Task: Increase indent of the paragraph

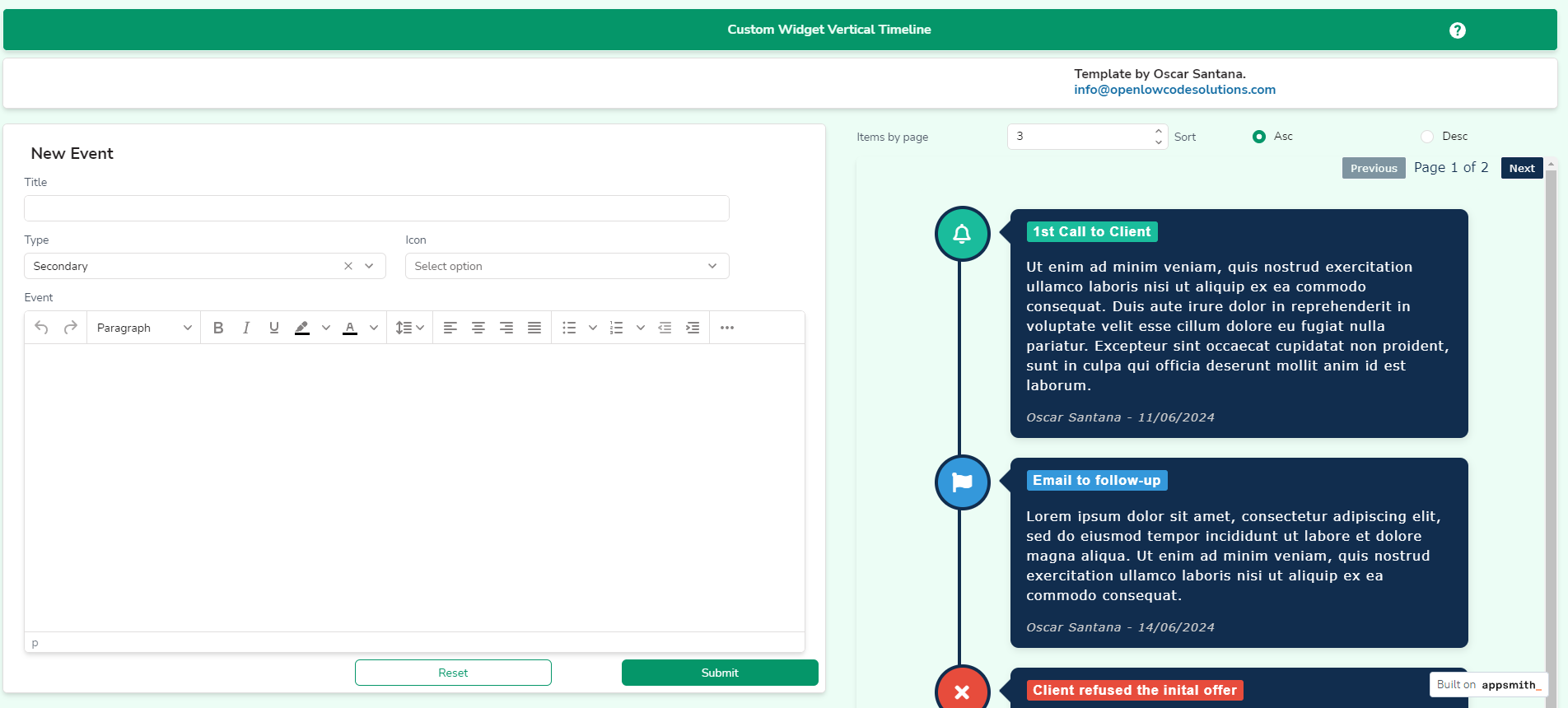Action: pyautogui.click(x=693, y=328)
